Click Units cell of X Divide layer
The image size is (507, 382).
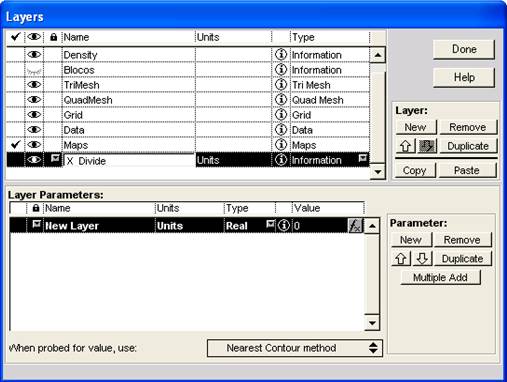(x=233, y=160)
